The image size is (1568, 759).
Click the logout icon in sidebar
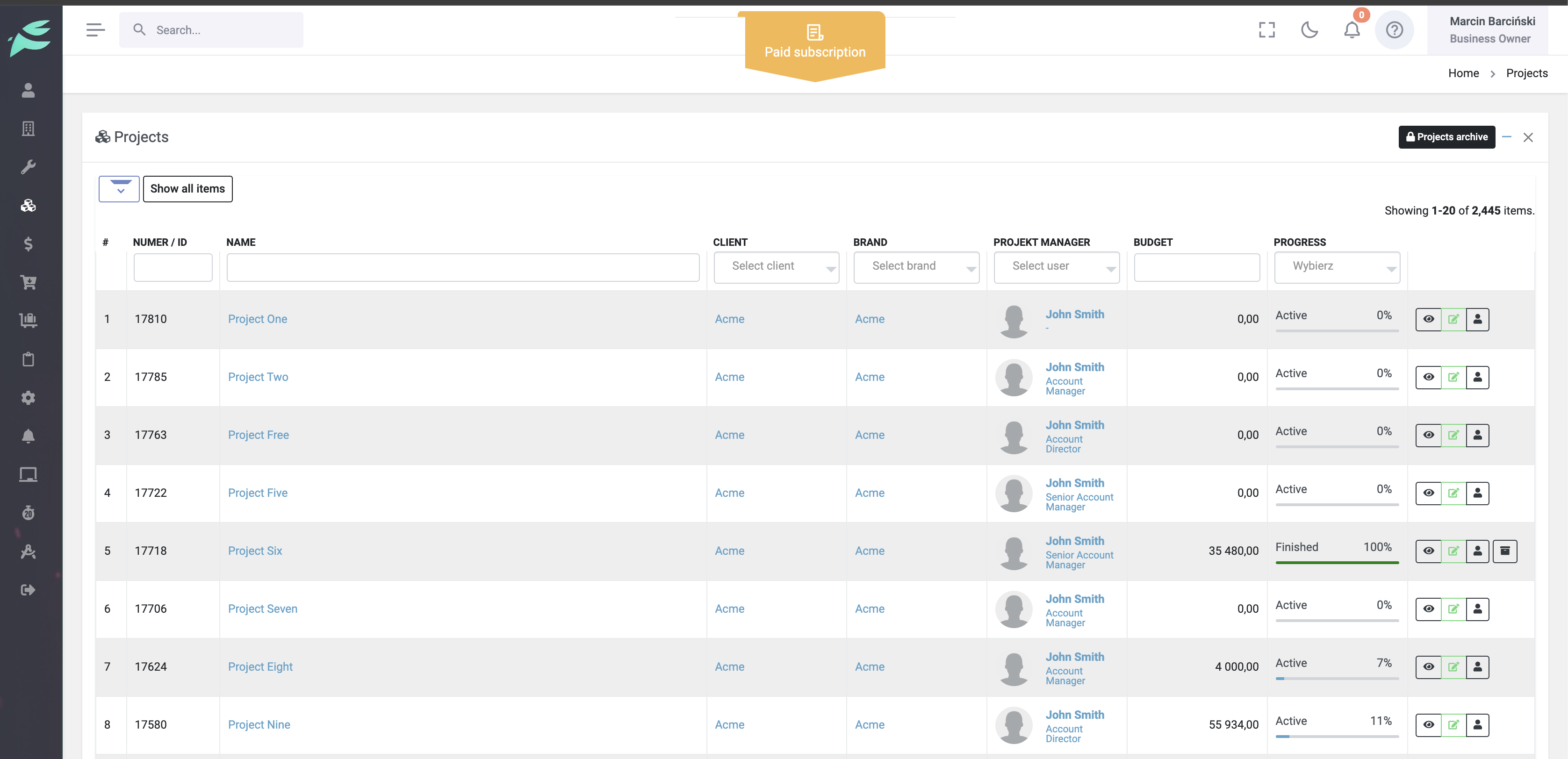(x=28, y=590)
